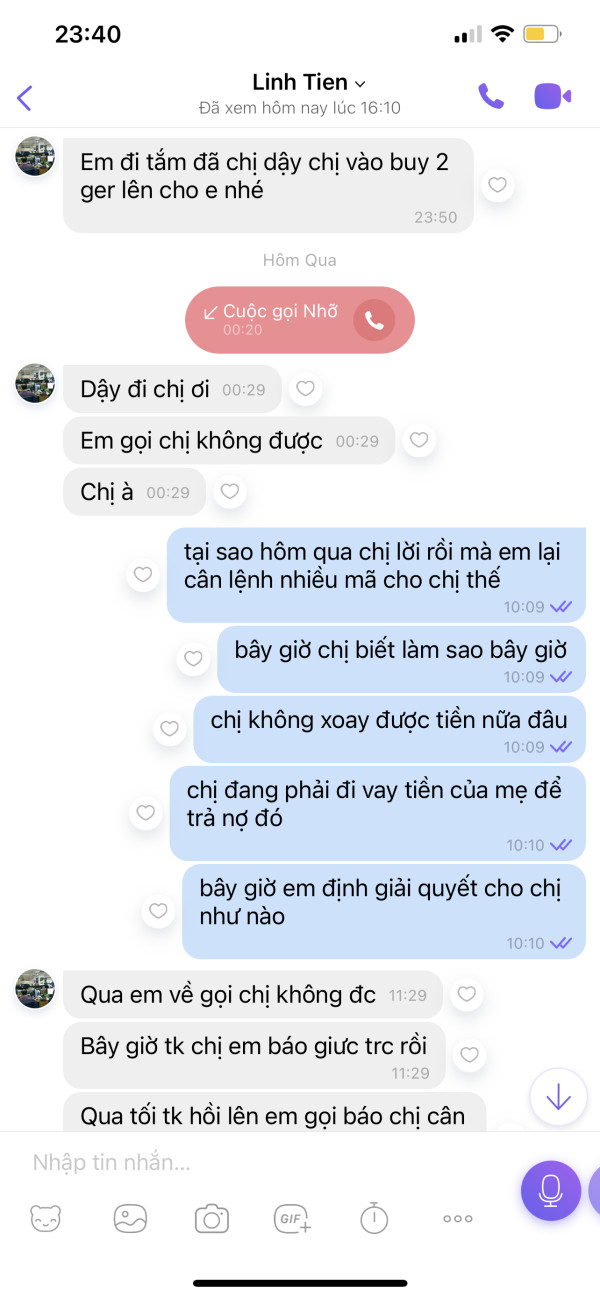The image size is (600, 1298).
Task: Like the "chị không xoay được tiền" message
Action: point(170,729)
